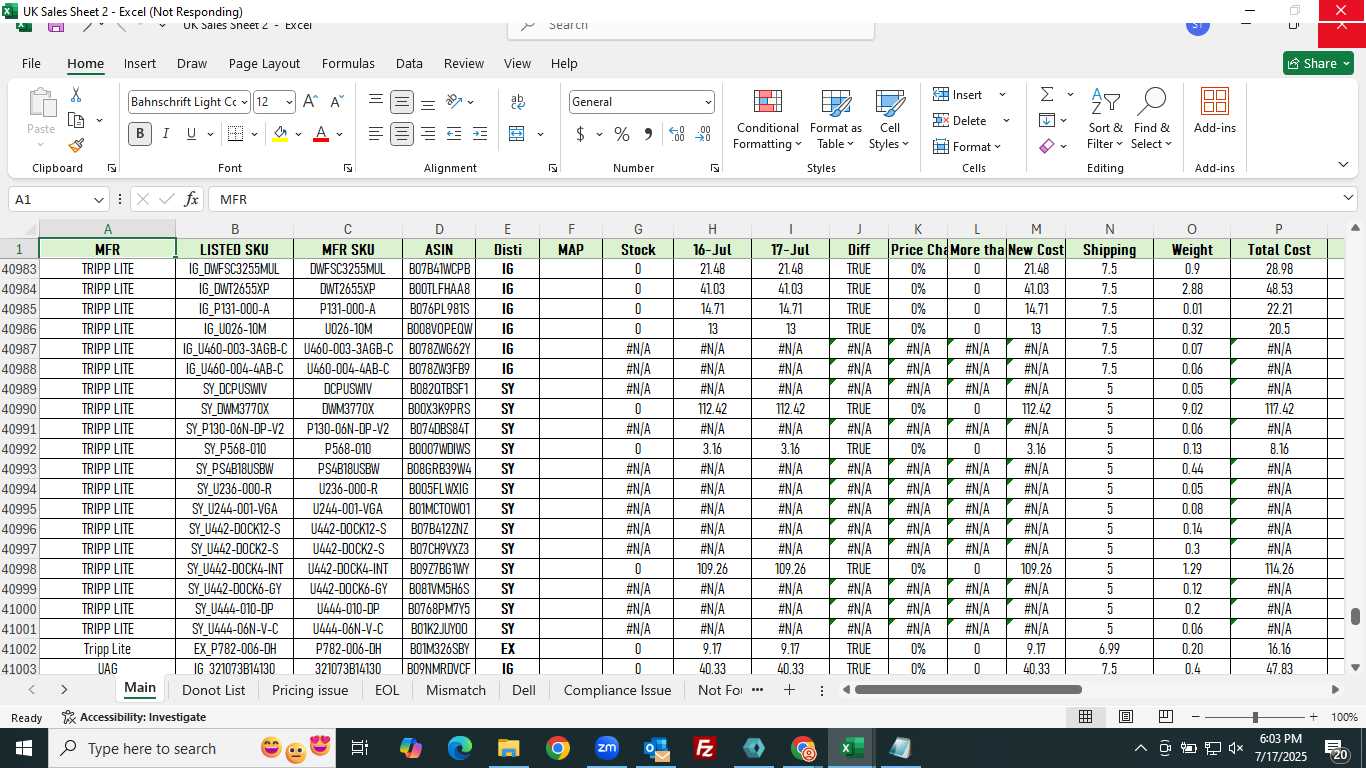This screenshot has height=768, width=1366.
Task: Open the Compliance Issue sheet tab
Action: pyautogui.click(x=617, y=690)
